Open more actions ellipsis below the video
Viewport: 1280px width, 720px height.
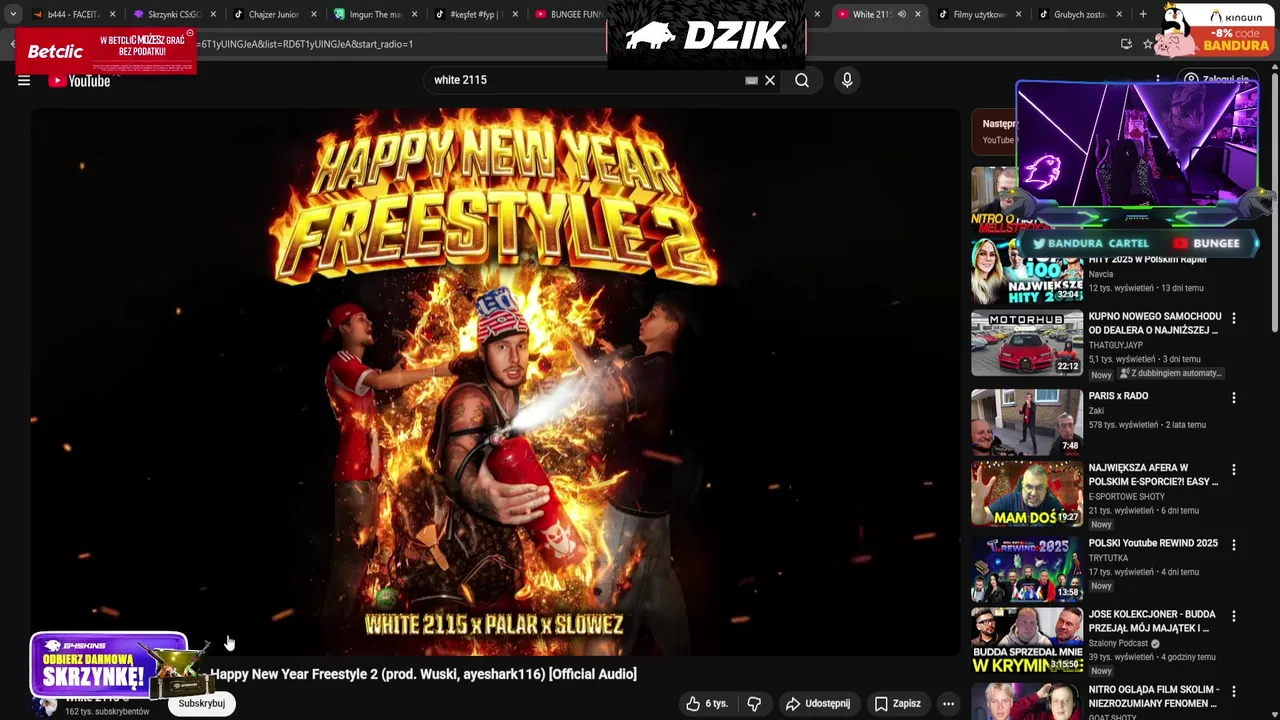(948, 703)
